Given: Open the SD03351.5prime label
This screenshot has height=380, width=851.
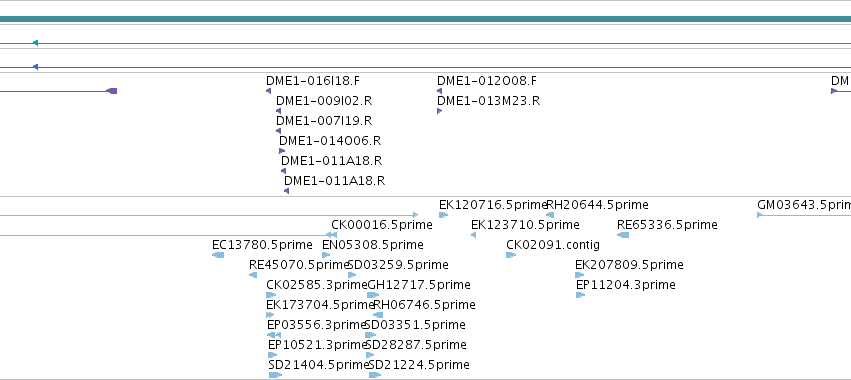Looking at the screenshot, I should click(415, 325).
